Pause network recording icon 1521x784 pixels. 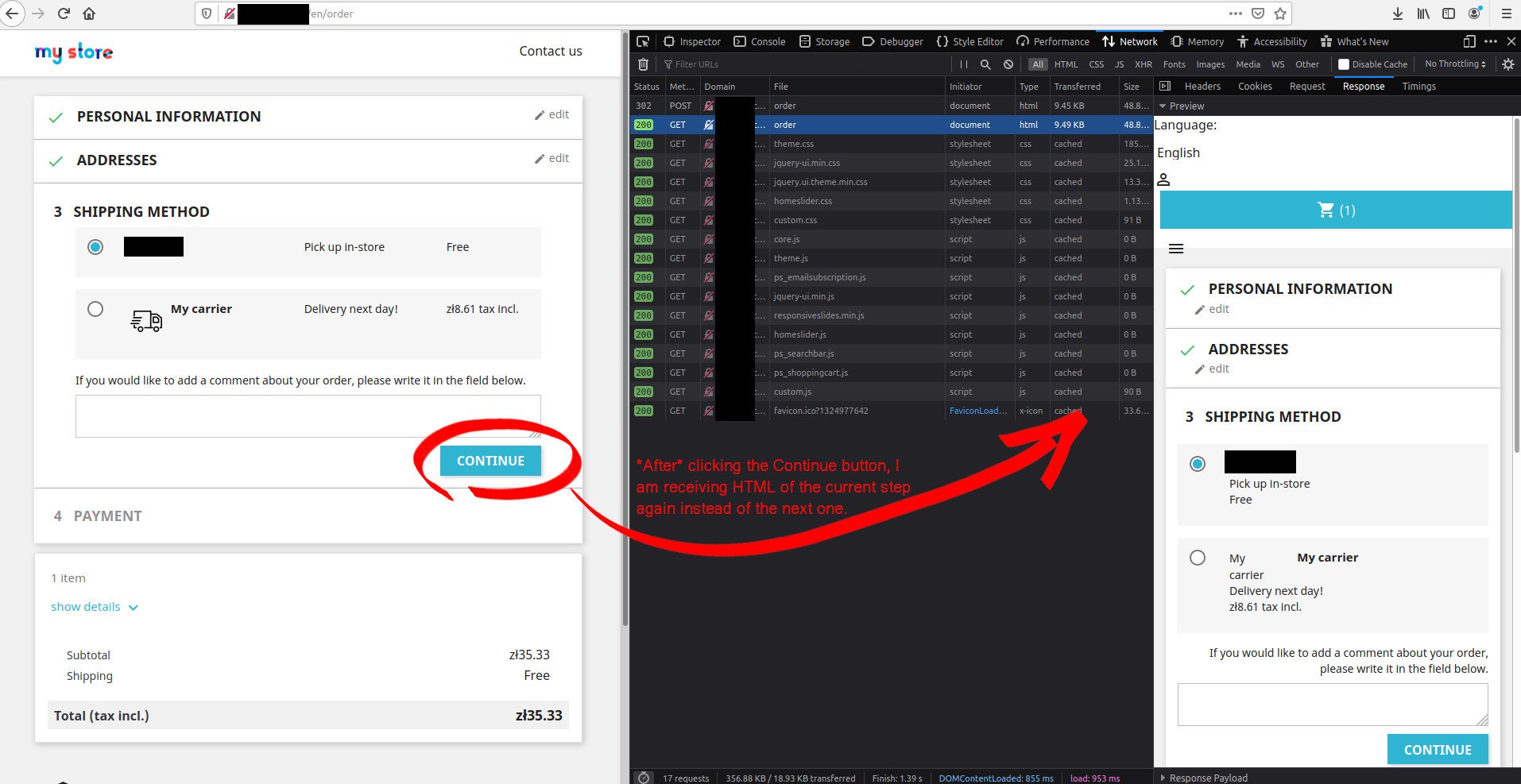963,64
